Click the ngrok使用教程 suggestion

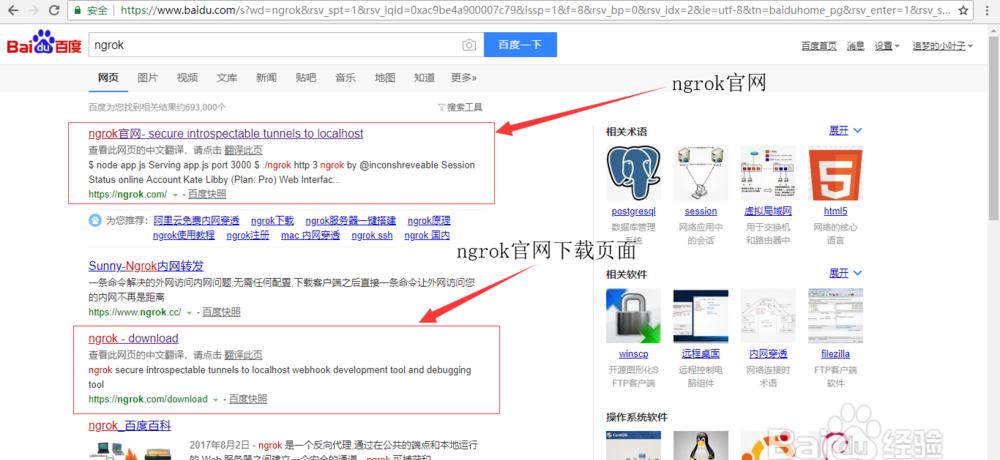[x=184, y=235]
